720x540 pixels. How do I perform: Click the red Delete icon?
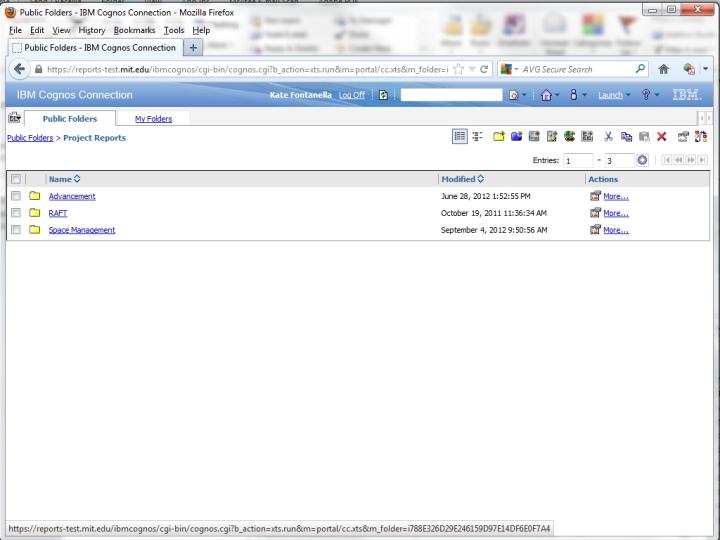click(x=661, y=137)
